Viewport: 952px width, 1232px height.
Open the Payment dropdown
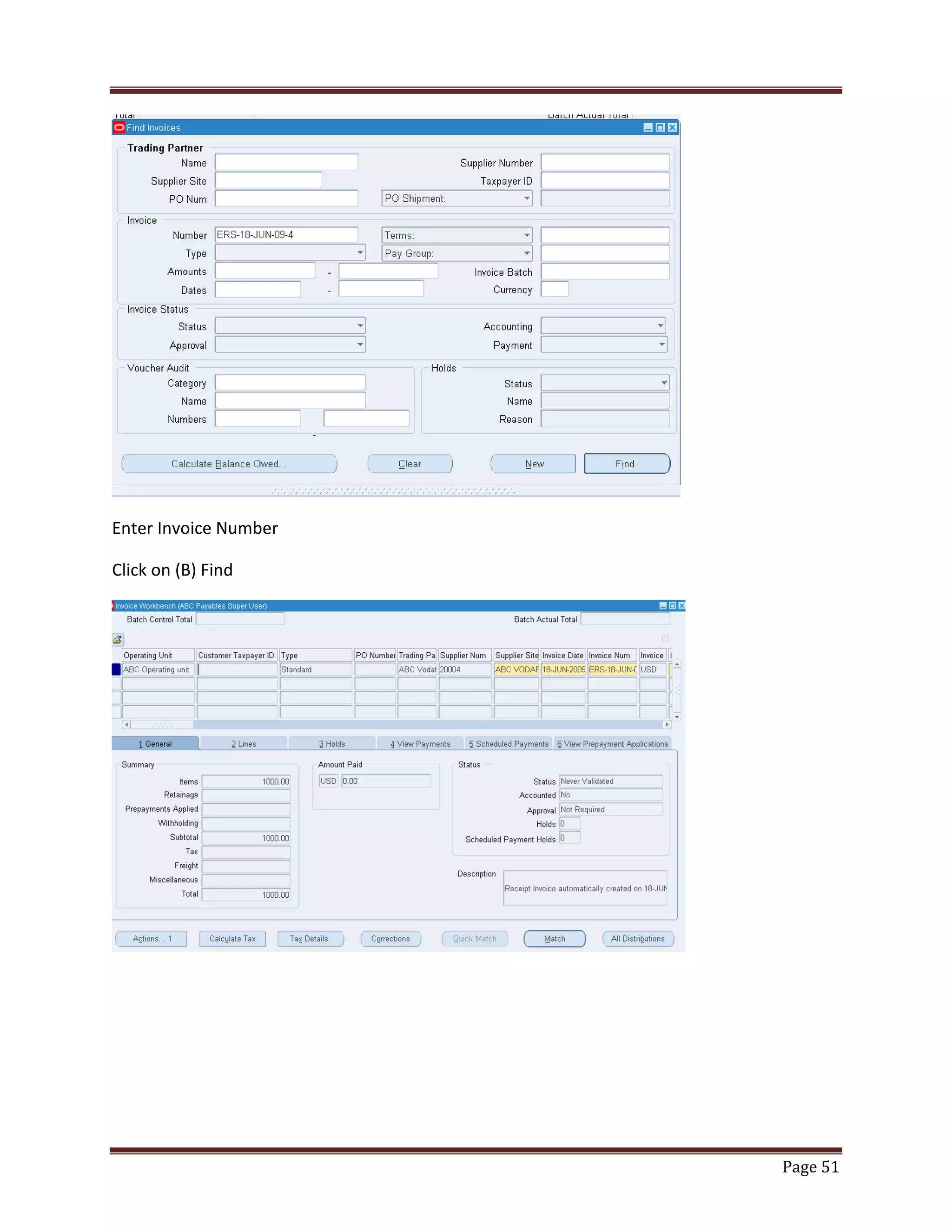[x=605, y=344]
